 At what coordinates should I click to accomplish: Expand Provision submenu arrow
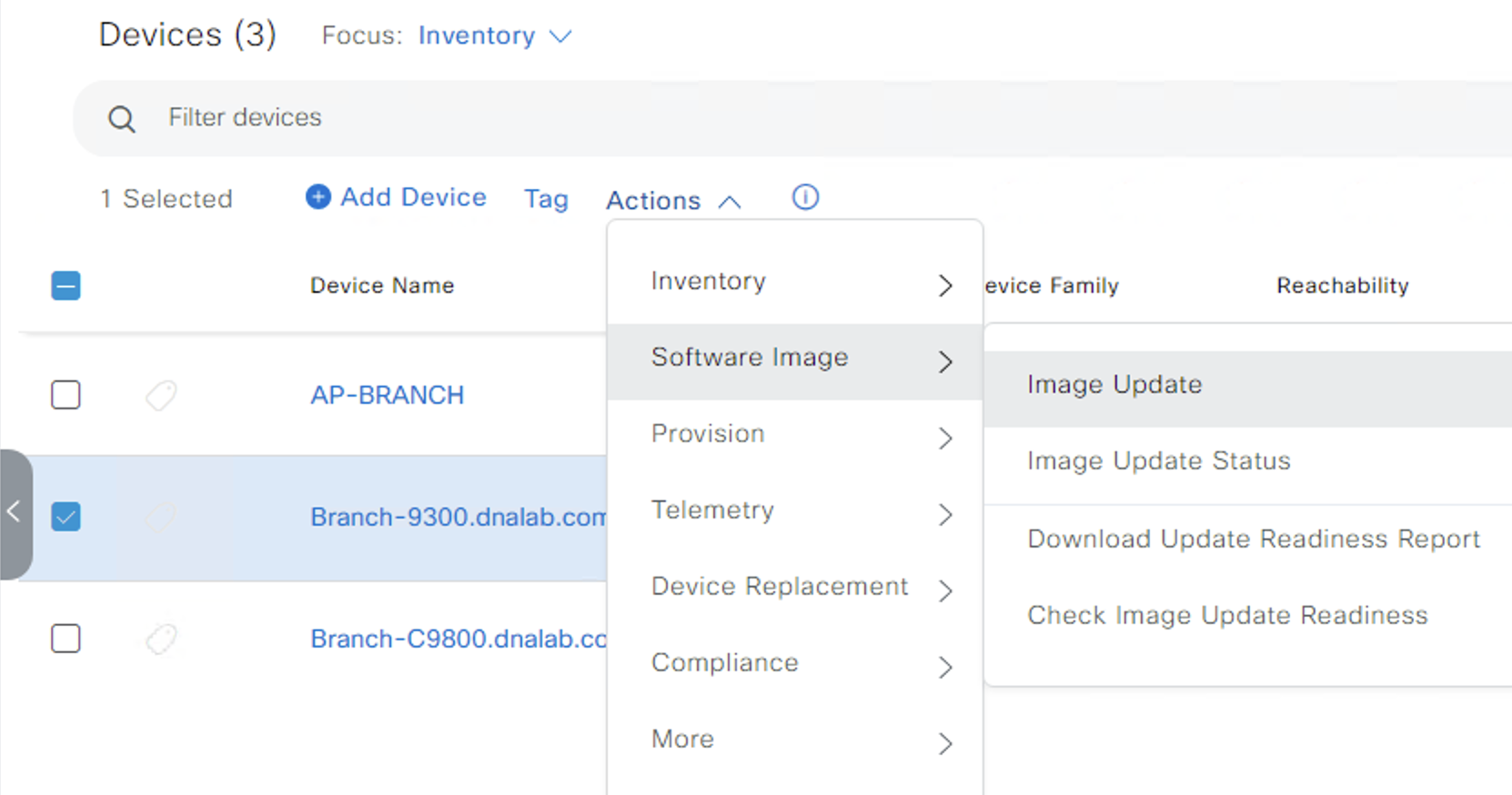click(945, 438)
